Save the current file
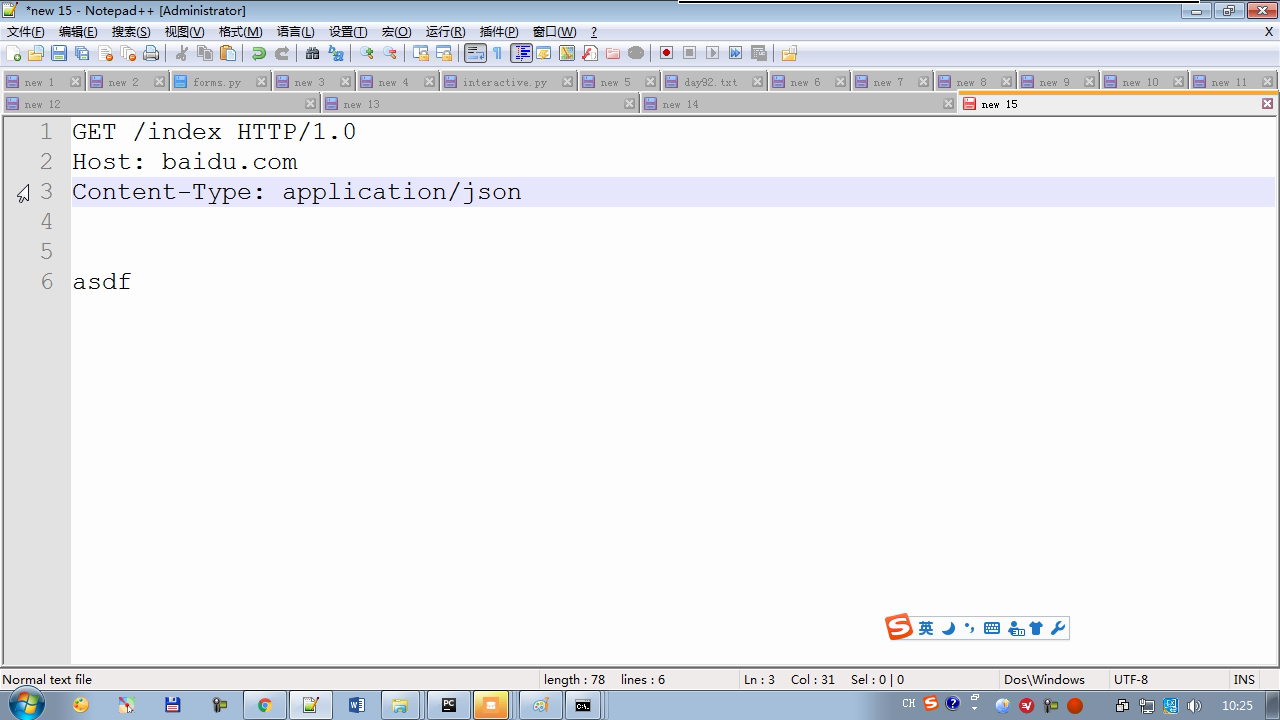The height and width of the screenshot is (720, 1280). tap(59, 54)
